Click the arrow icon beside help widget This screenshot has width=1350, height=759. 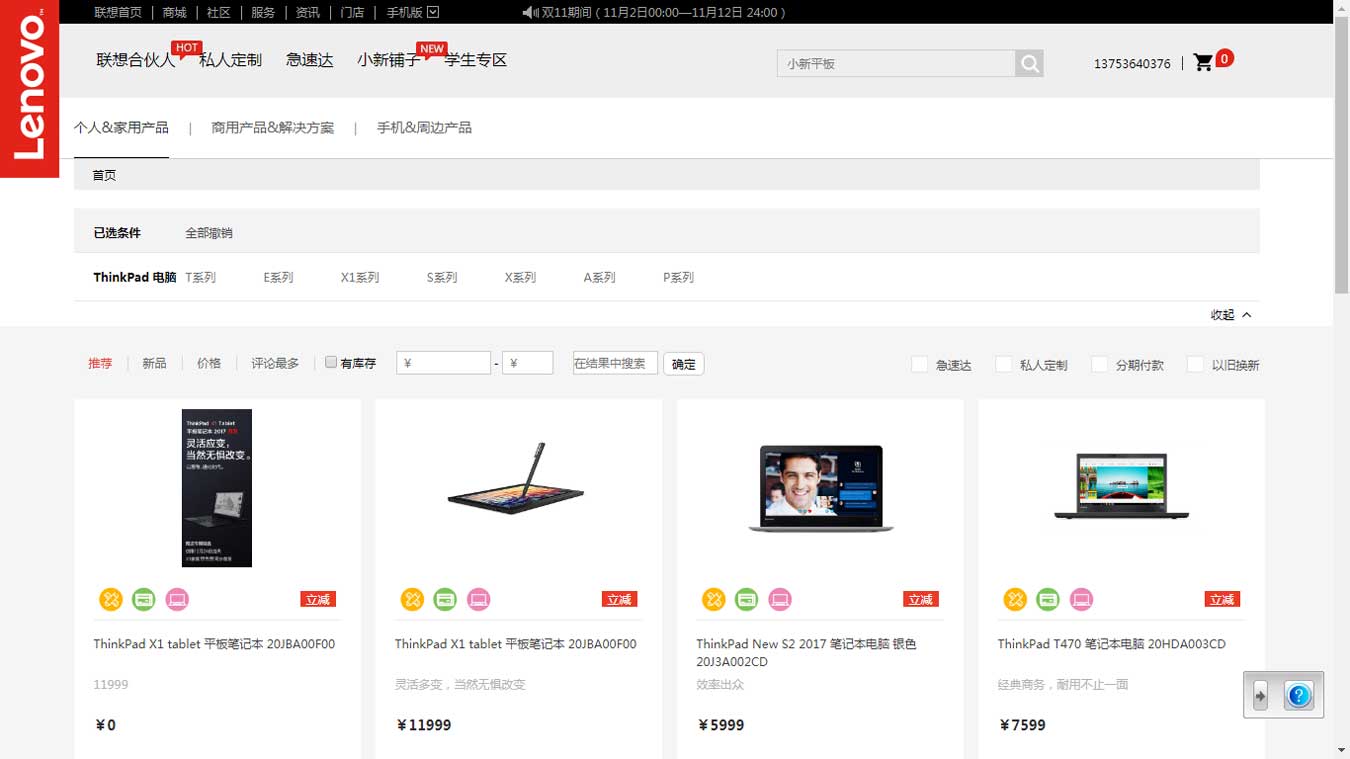1261,695
